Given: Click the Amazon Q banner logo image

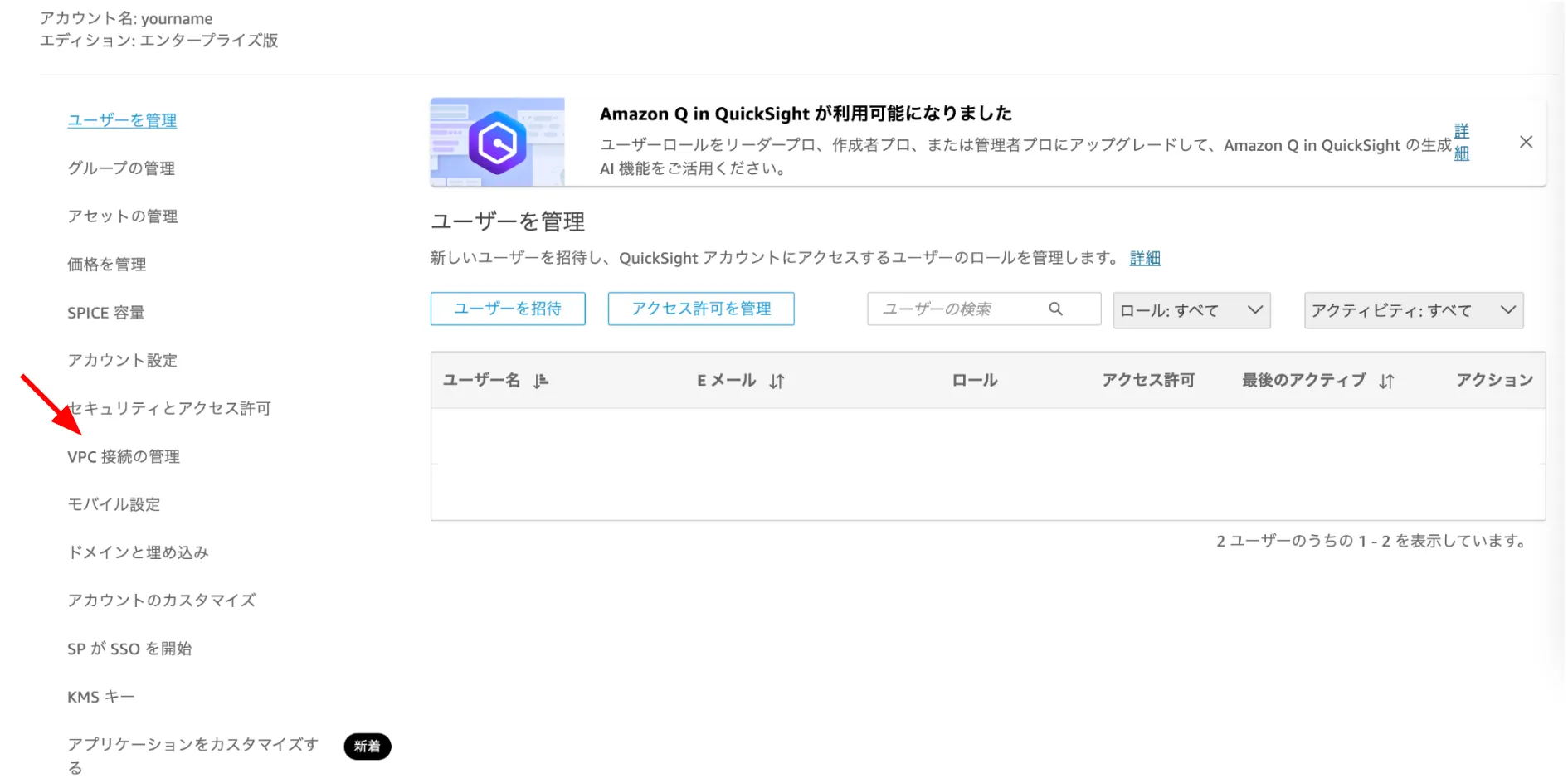Looking at the screenshot, I should pyautogui.click(x=497, y=142).
